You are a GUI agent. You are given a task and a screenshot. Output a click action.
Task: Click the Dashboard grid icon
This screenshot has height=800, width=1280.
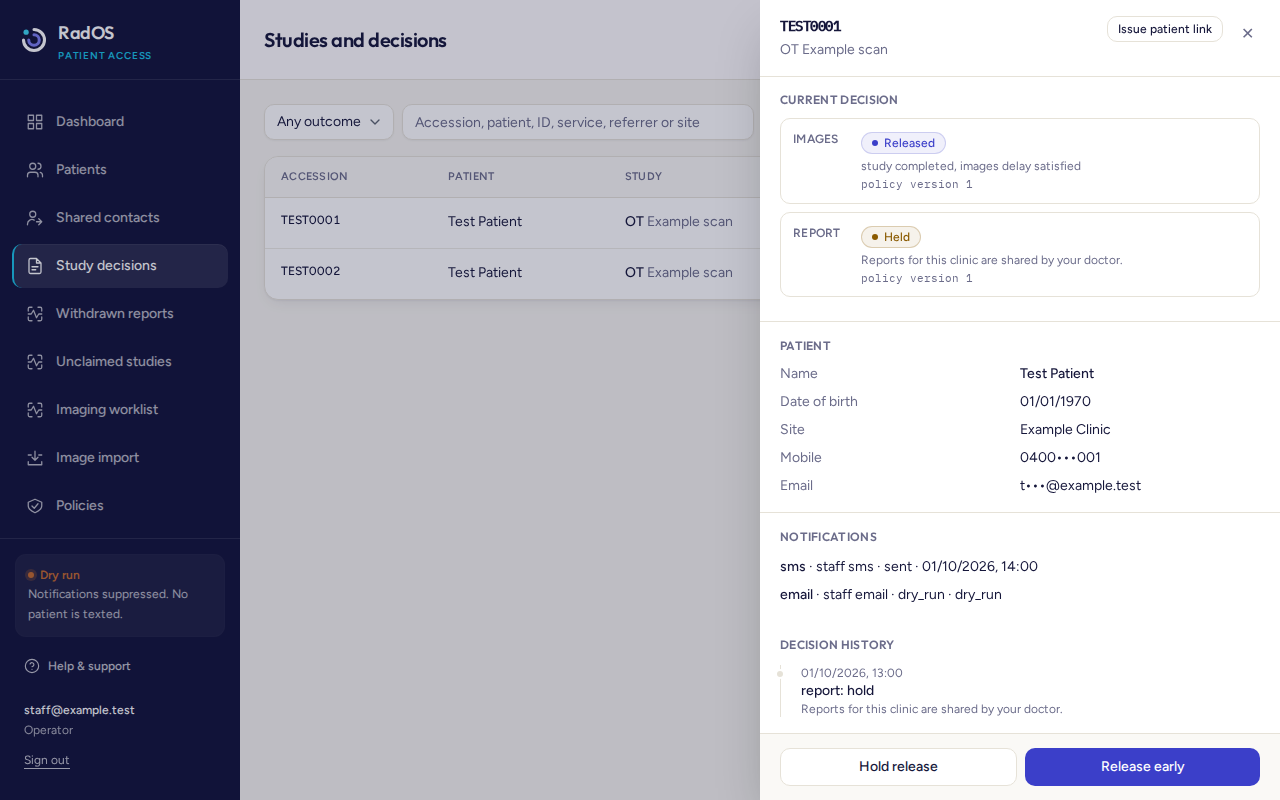[35, 122]
